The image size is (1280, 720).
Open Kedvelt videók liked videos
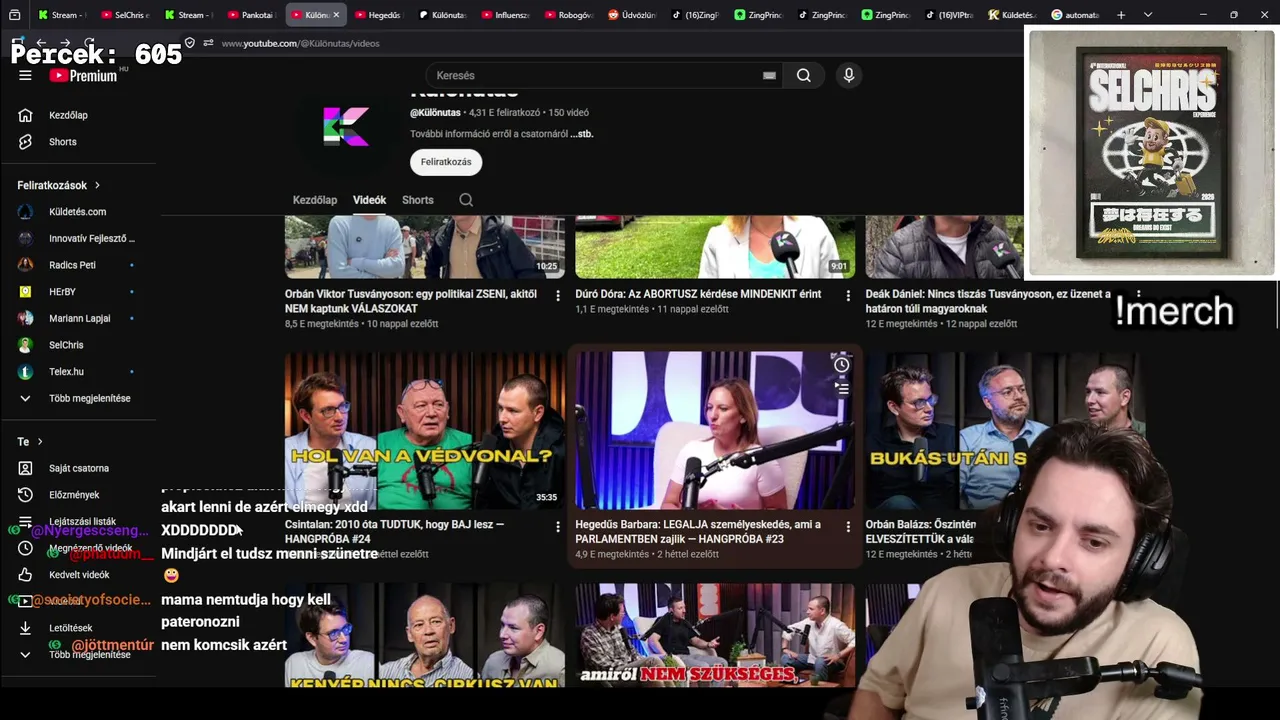pos(79,575)
